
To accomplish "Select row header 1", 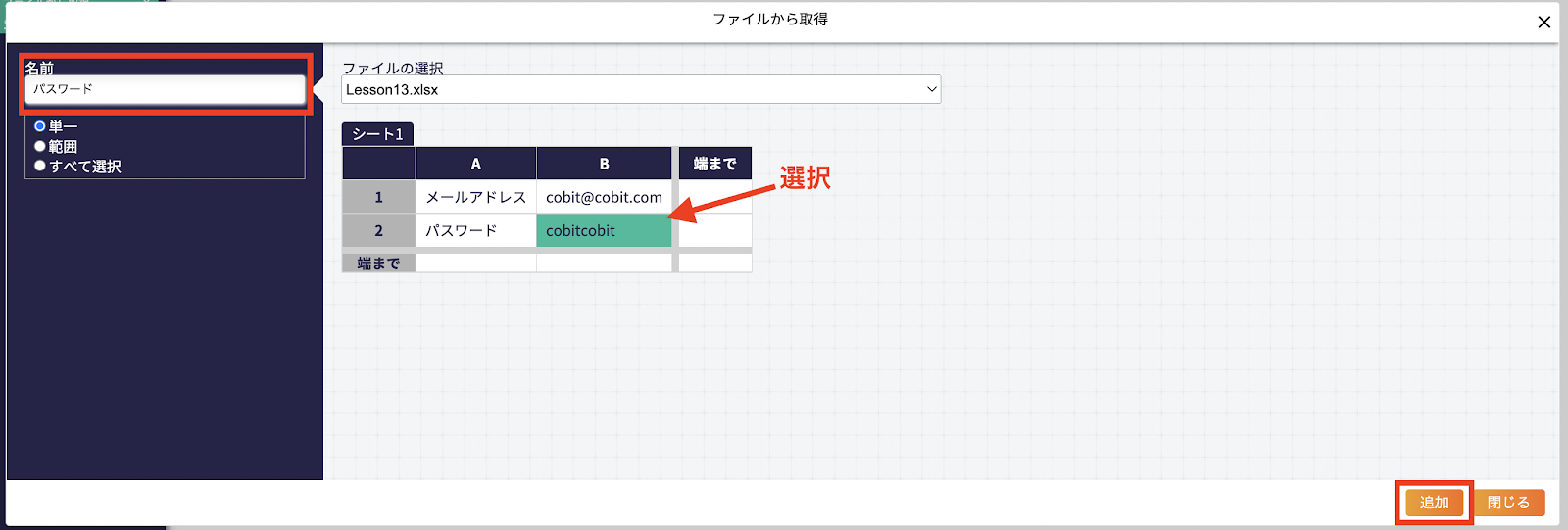I will click(378, 197).
